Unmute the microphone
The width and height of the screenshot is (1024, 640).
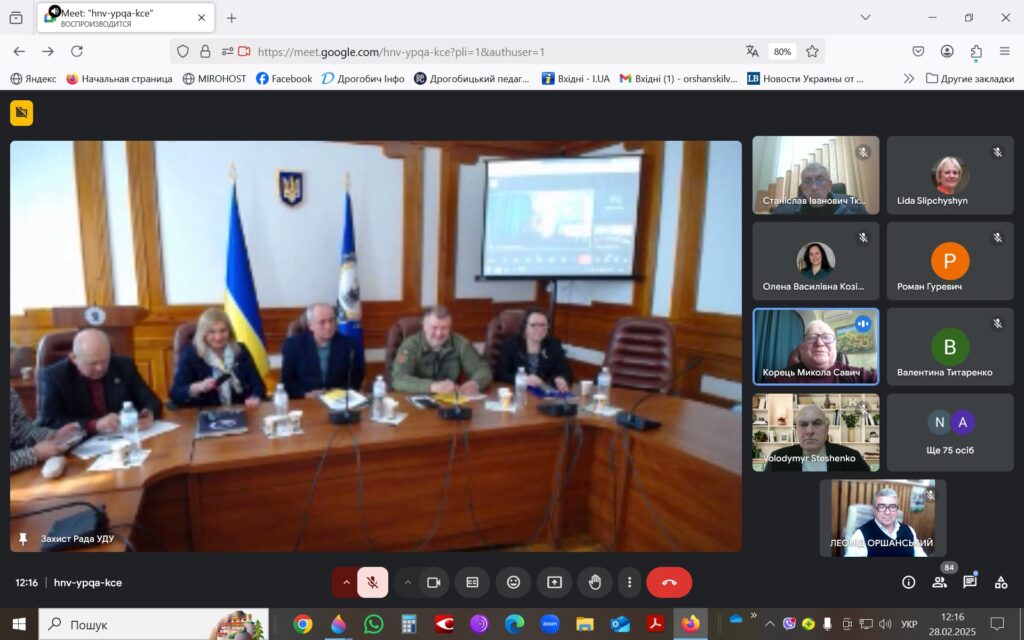point(372,582)
